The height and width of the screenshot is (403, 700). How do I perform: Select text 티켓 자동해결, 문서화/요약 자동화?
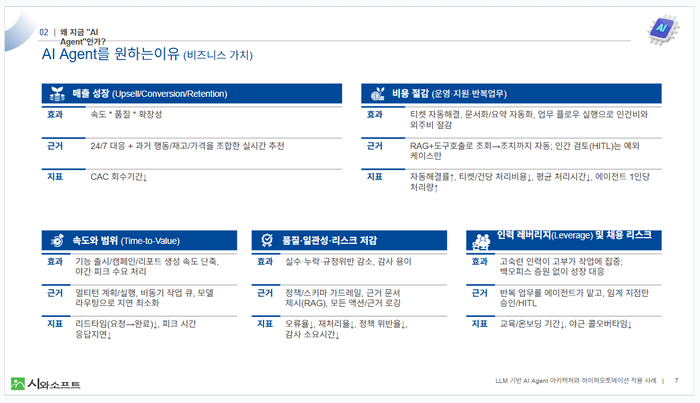click(472, 115)
